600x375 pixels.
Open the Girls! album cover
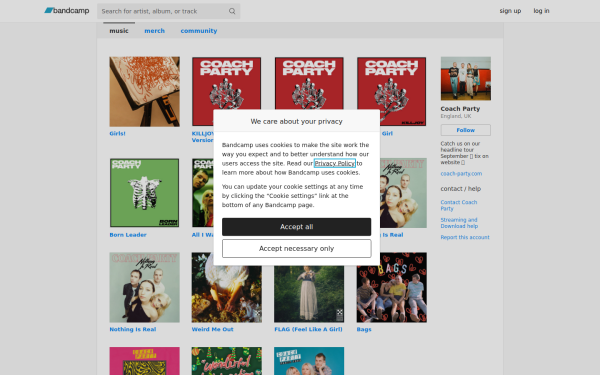tap(145, 91)
